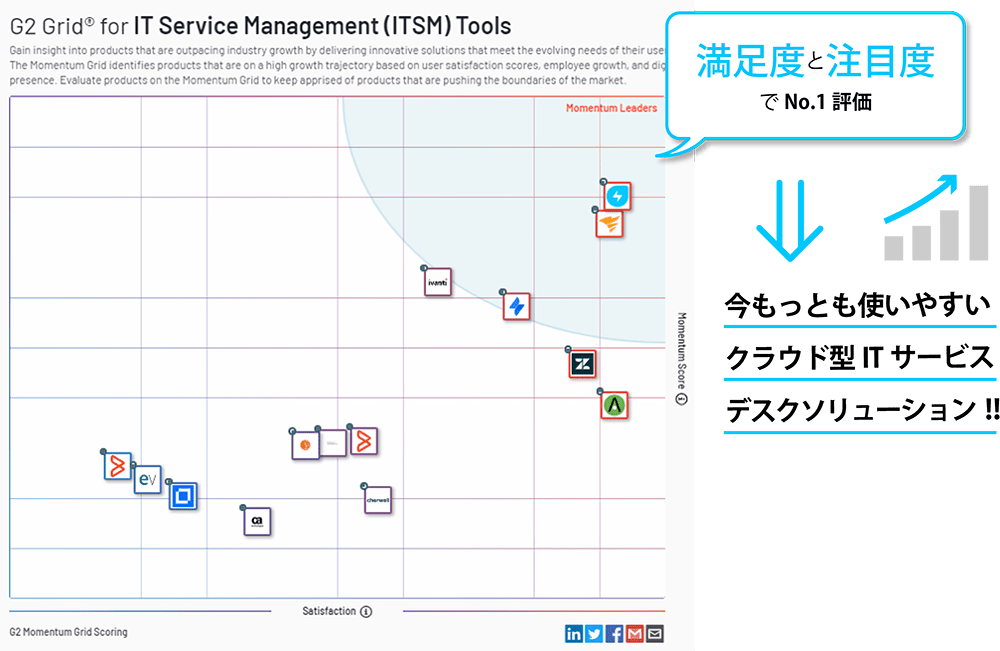This screenshot has height=651, width=1000.
Task: Click the '満足度と注目度' callout headline
Action: 816,61
